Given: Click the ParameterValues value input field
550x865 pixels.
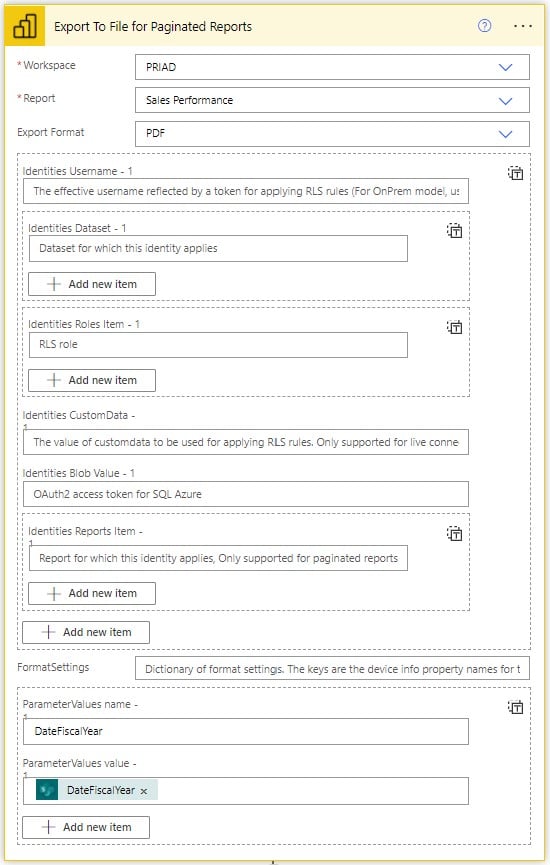Looking at the screenshot, I should pyautogui.click(x=246, y=791).
